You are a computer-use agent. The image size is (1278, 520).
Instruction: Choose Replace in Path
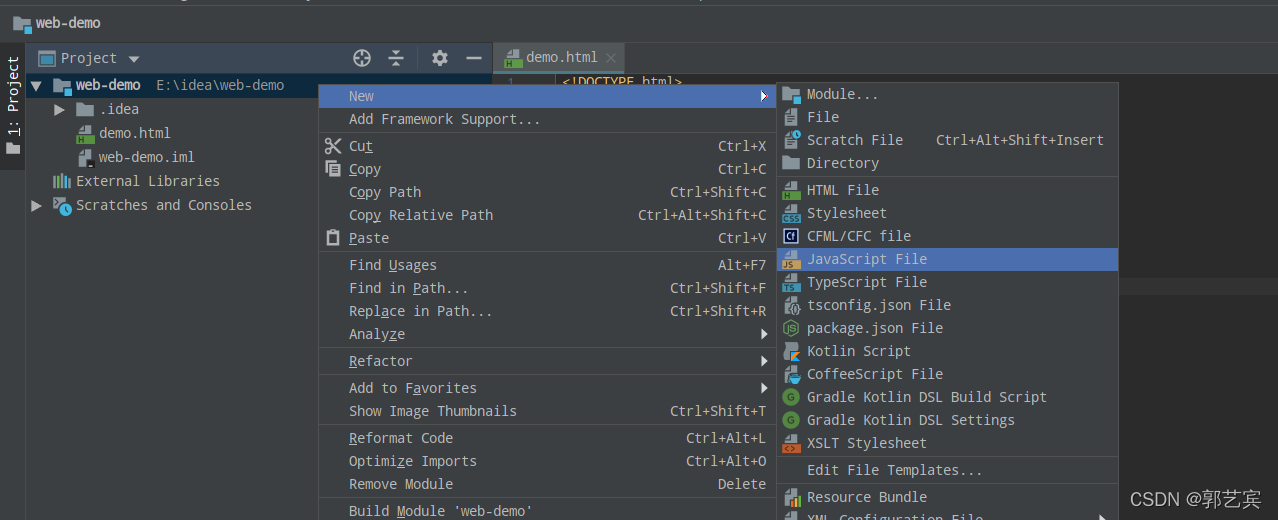tap(548, 311)
